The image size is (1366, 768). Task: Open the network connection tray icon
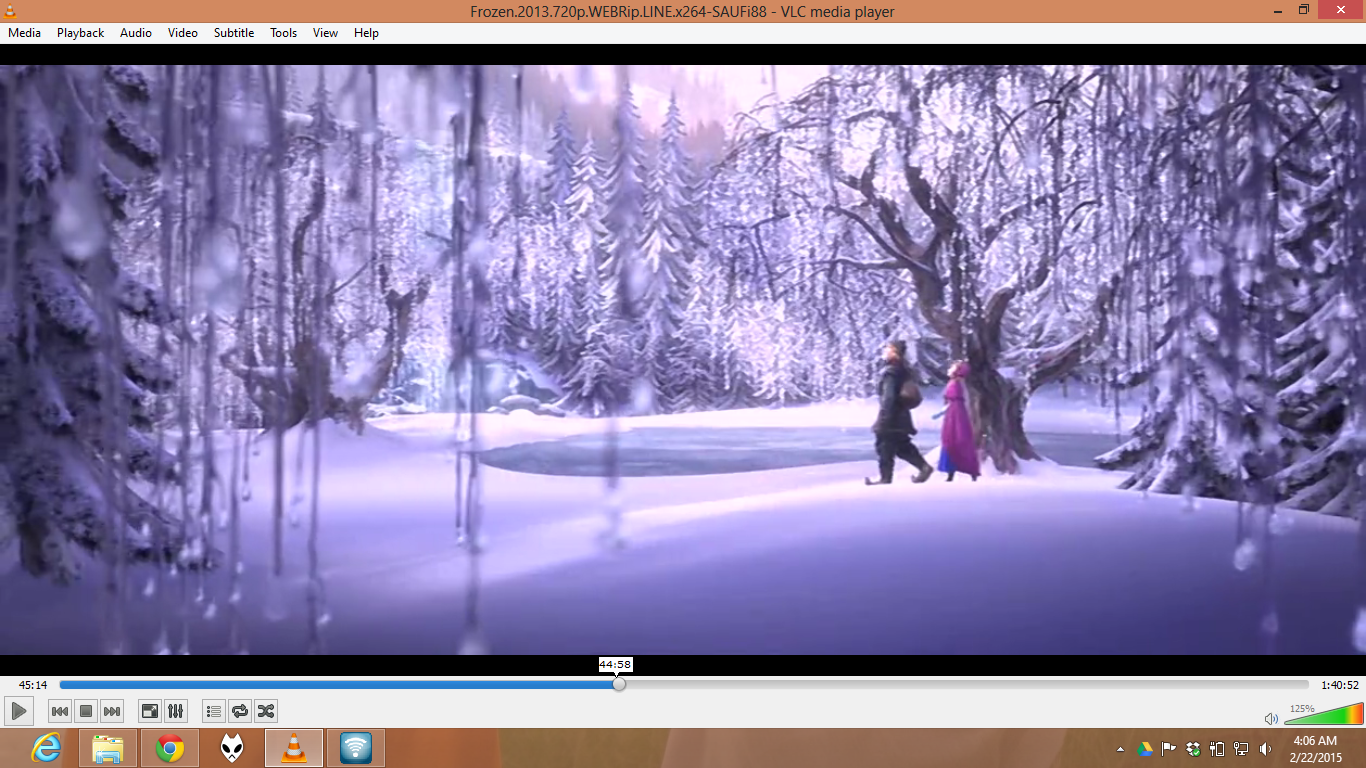[1241, 749]
